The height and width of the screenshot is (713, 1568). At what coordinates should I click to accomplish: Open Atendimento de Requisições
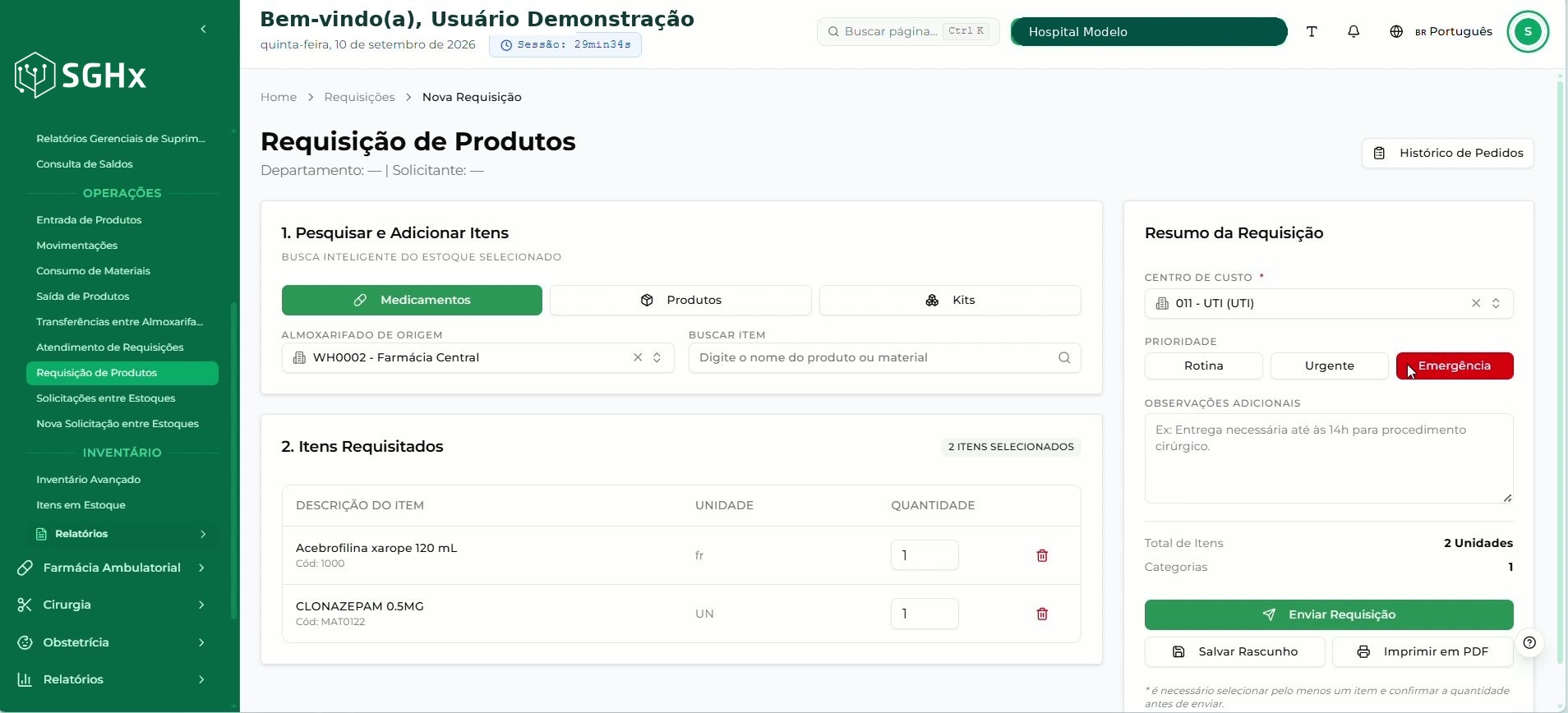[x=110, y=347]
